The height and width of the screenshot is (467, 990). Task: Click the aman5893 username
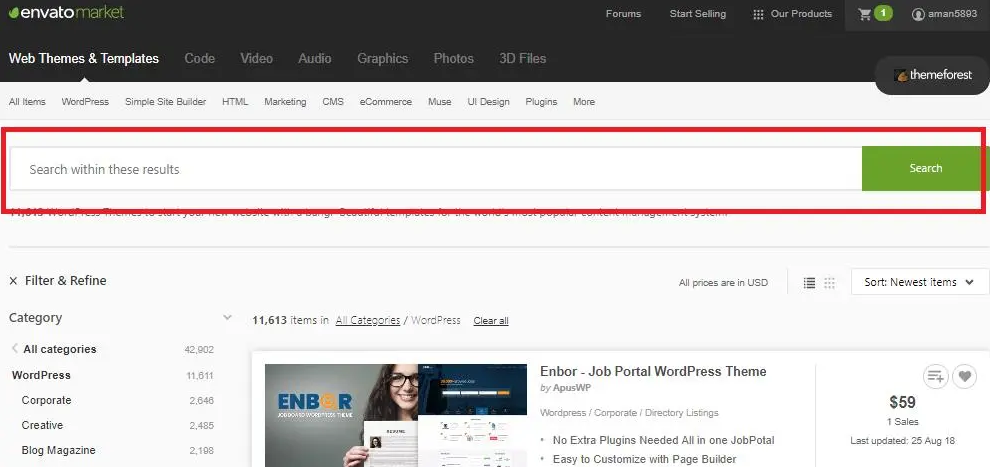point(952,14)
